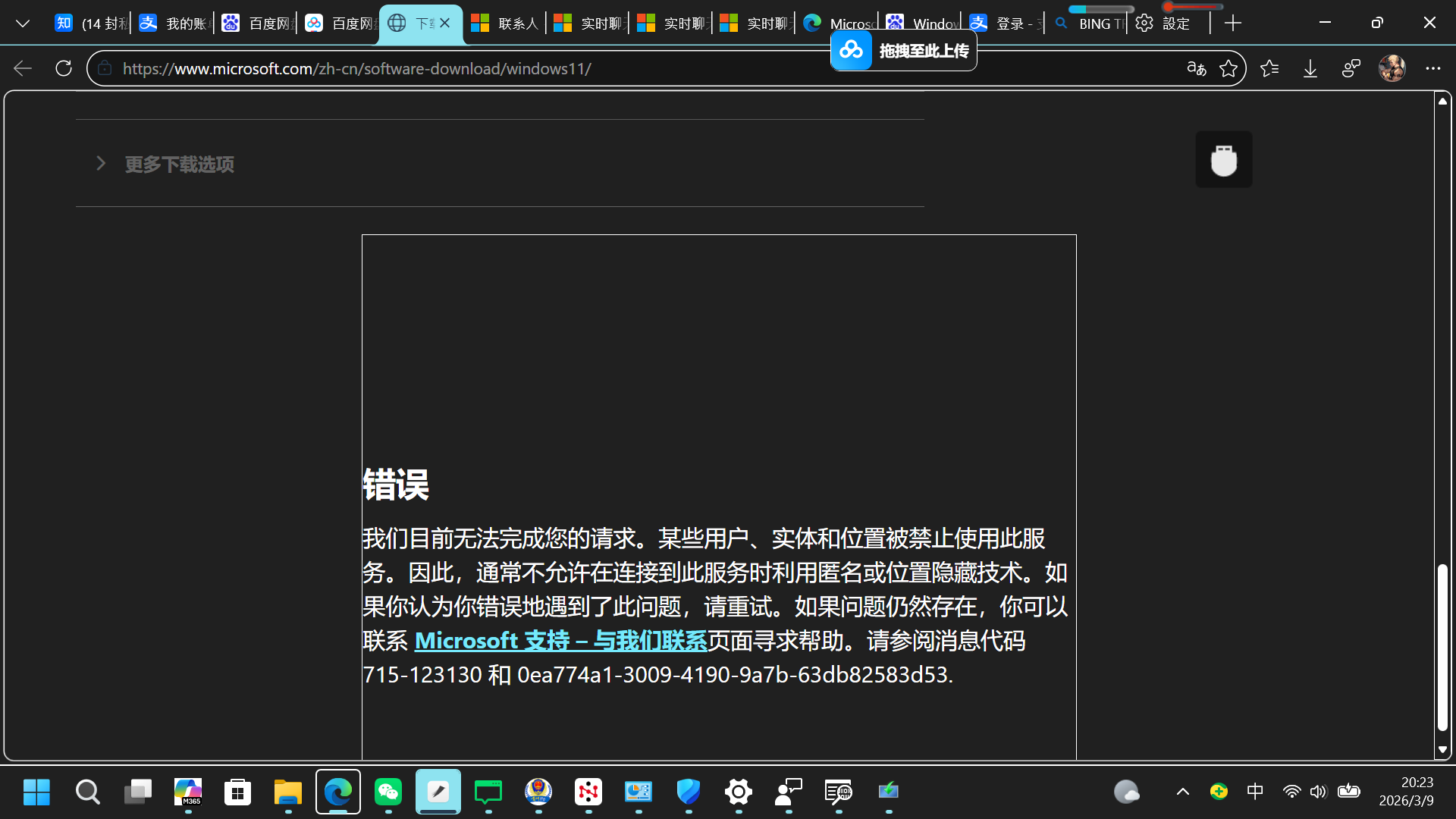Open Microsoft Store from taskbar

[238, 792]
